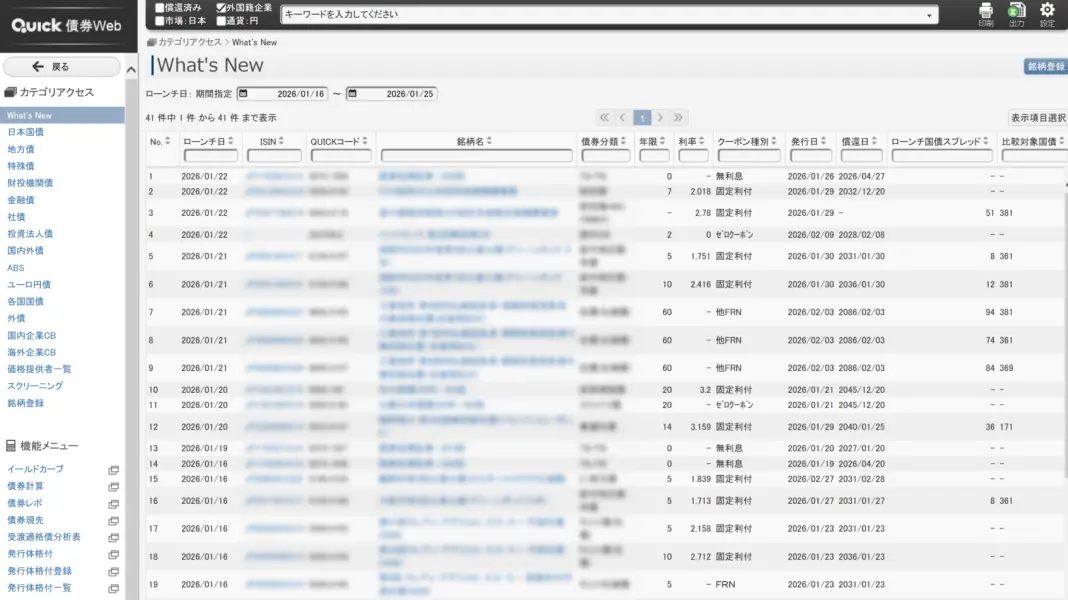This screenshot has width=1068, height=600.
Task: Click the 表示項目選択 button
Action: pos(1038,118)
